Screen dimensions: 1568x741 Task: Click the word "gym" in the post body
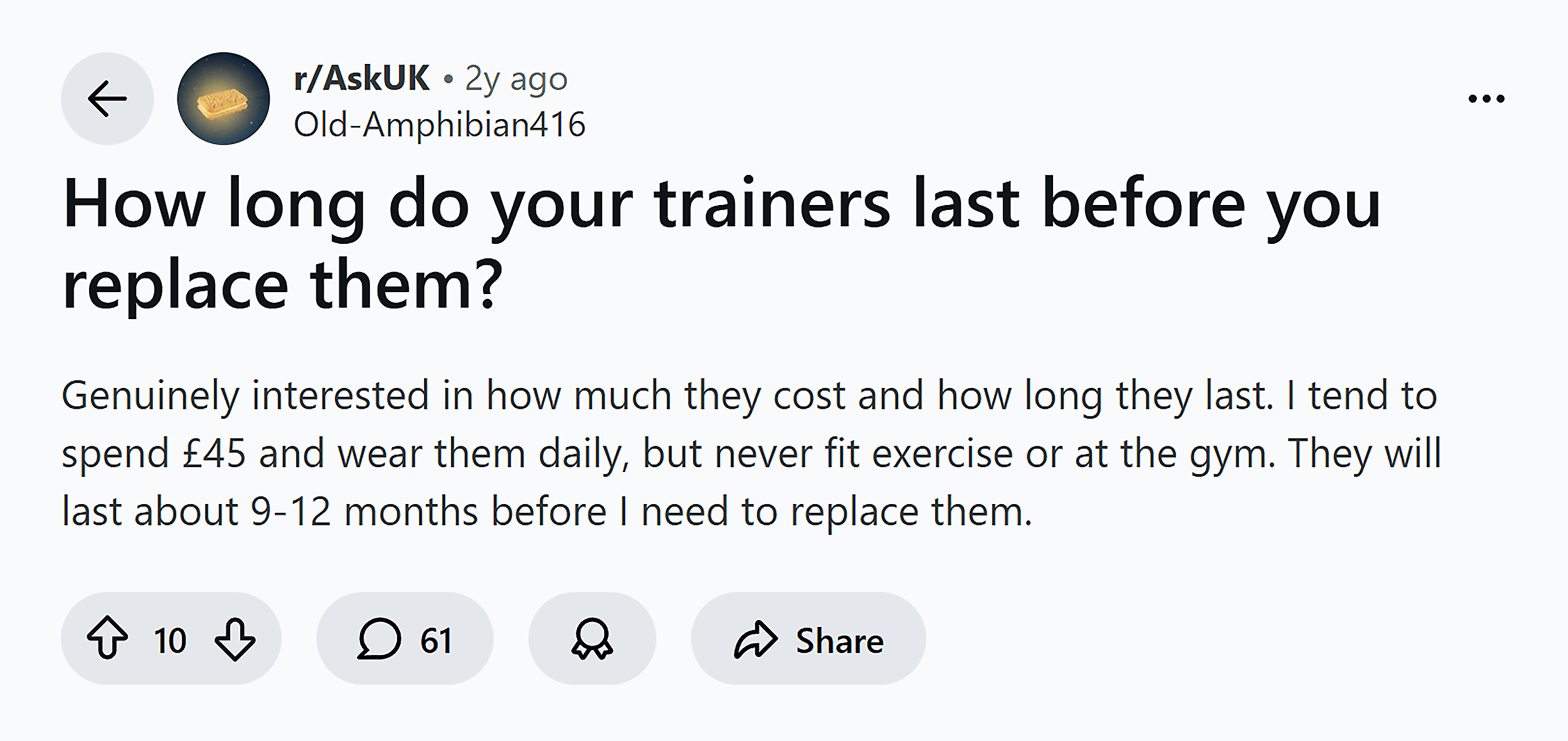[x=1231, y=453]
